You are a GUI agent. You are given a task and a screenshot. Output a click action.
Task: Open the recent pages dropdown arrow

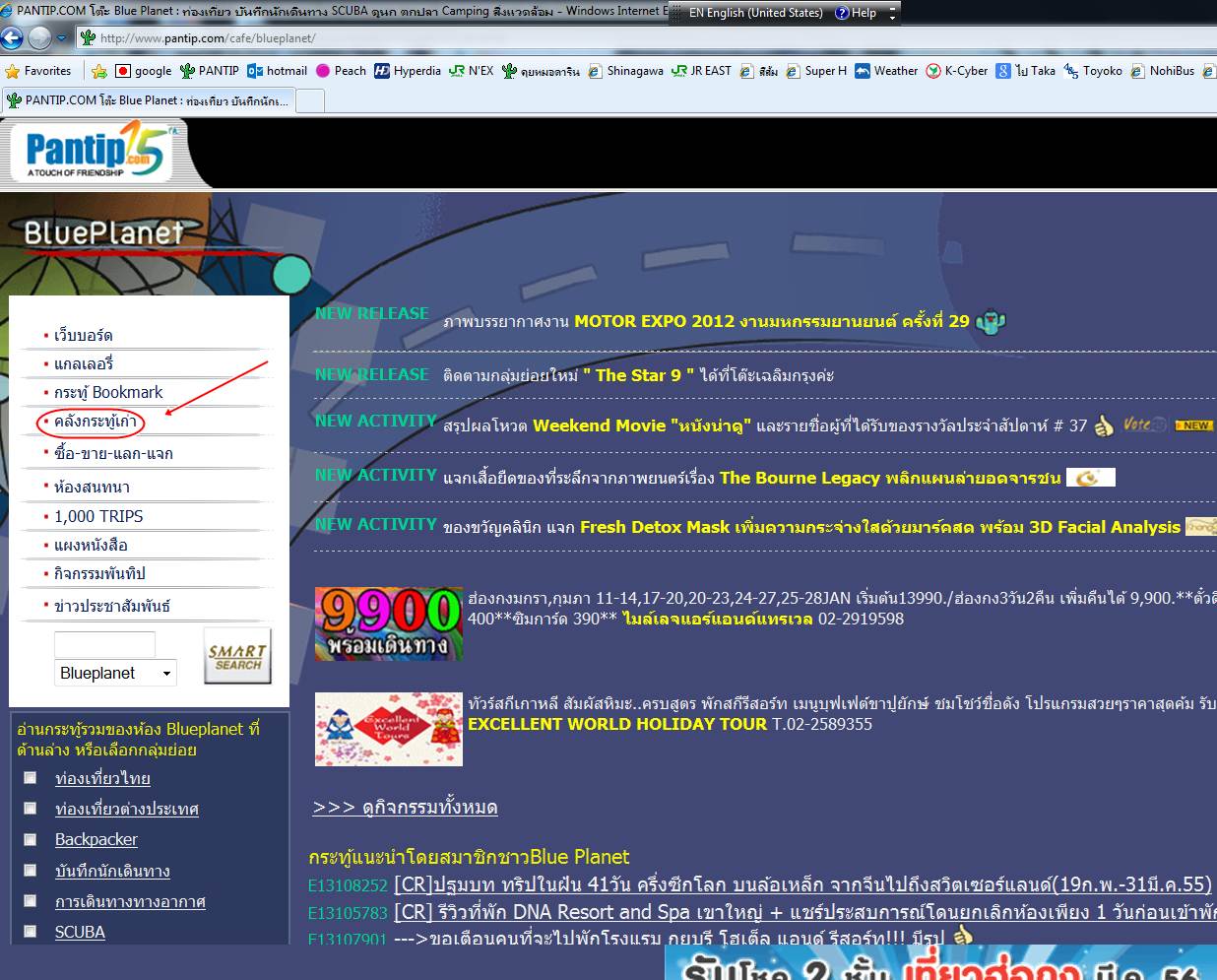[x=62, y=38]
